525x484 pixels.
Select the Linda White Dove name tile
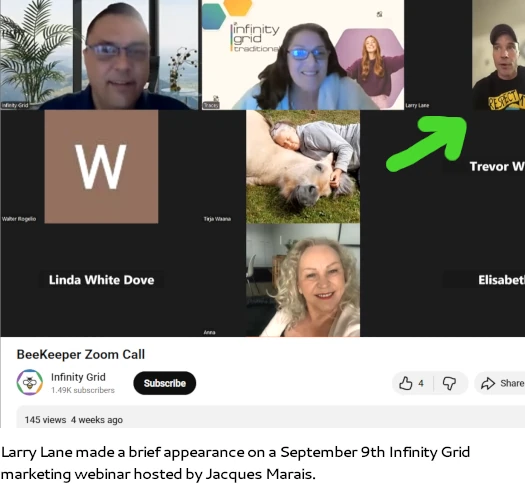[101, 280]
